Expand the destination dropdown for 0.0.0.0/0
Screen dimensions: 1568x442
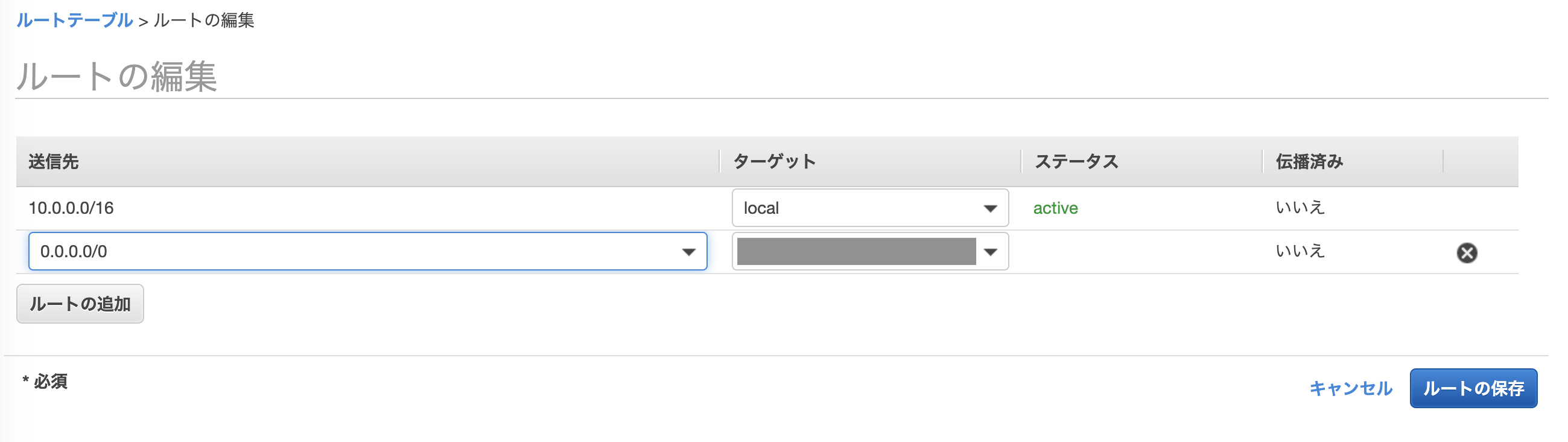pyautogui.click(x=688, y=251)
